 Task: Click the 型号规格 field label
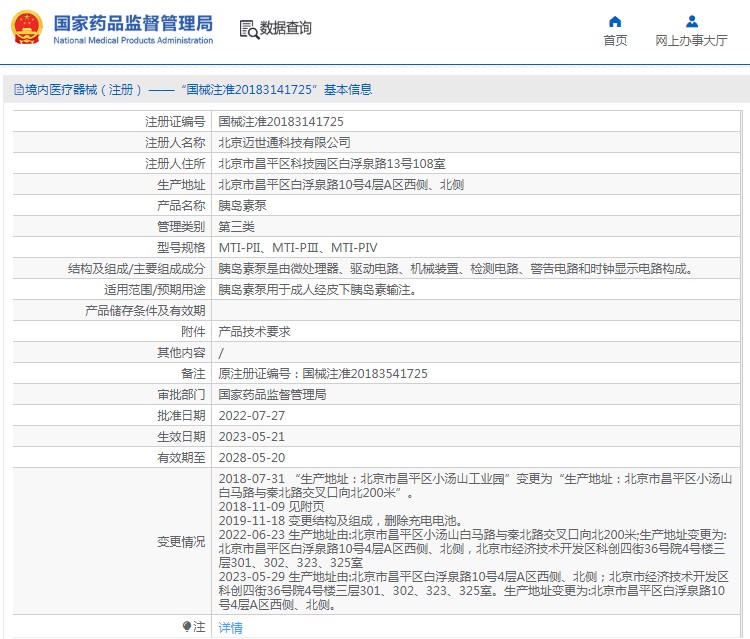[181, 248]
